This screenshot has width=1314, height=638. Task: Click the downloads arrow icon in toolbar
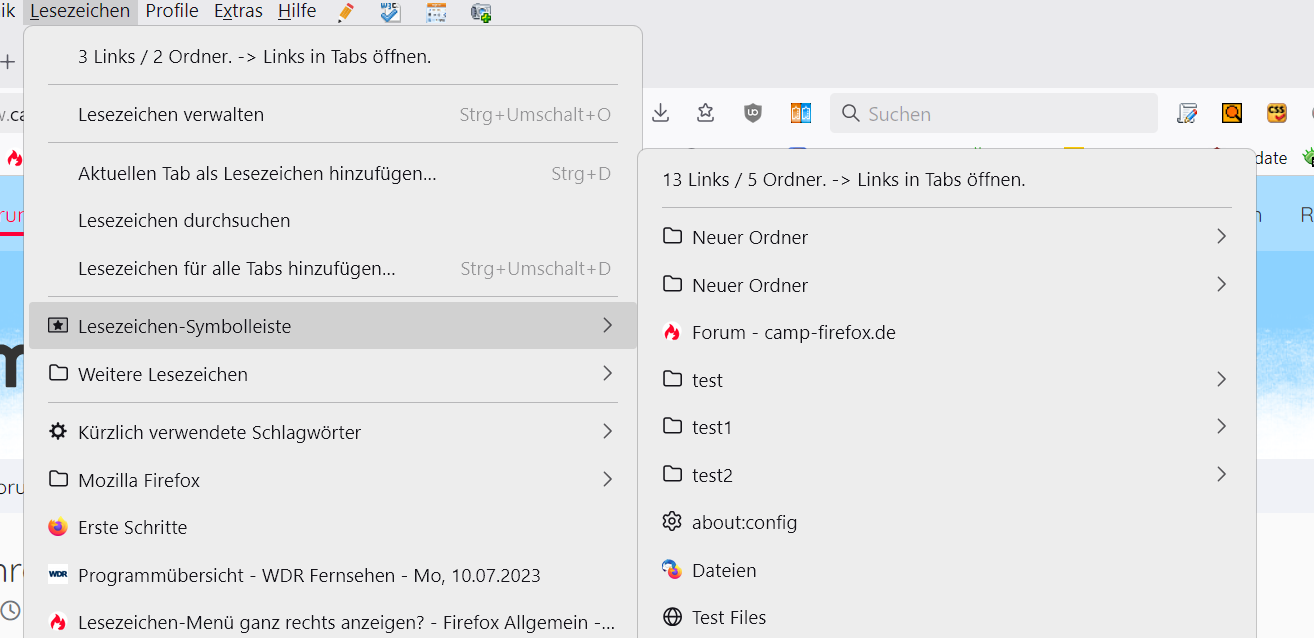pyautogui.click(x=660, y=113)
